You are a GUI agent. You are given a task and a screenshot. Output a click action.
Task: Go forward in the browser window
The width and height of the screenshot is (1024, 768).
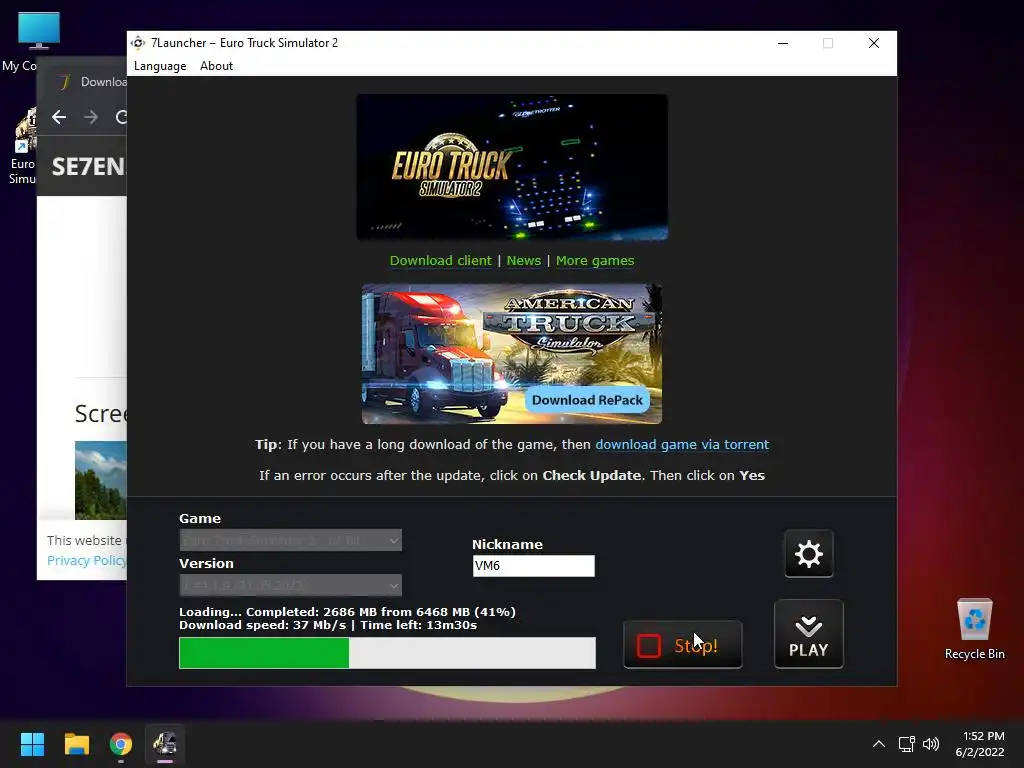tap(91, 117)
